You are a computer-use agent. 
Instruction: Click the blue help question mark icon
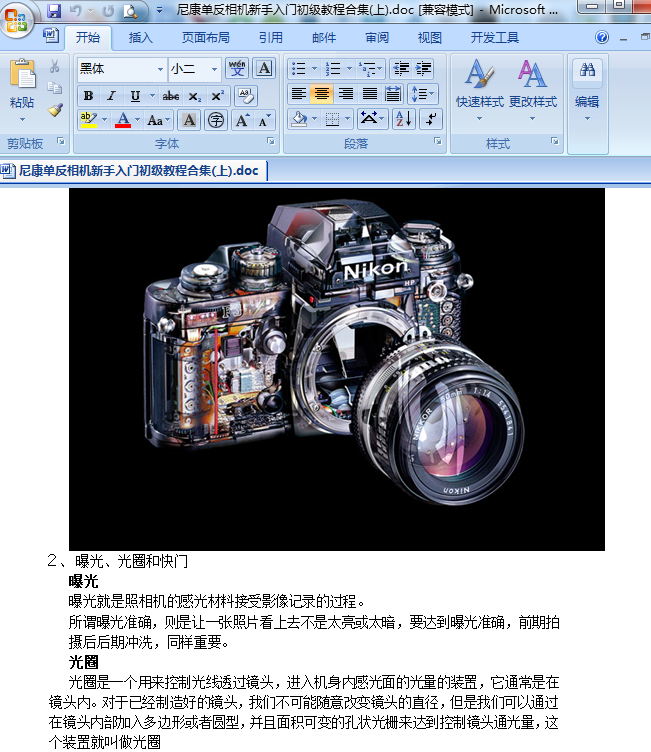[x=602, y=37]
